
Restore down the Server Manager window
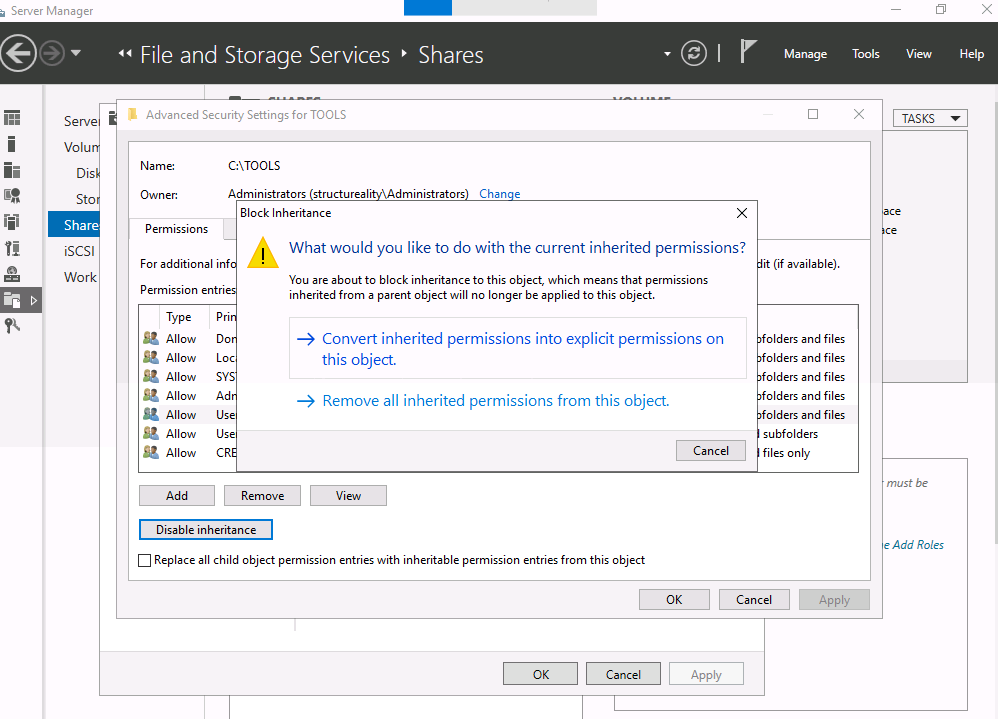coord(941,10)
